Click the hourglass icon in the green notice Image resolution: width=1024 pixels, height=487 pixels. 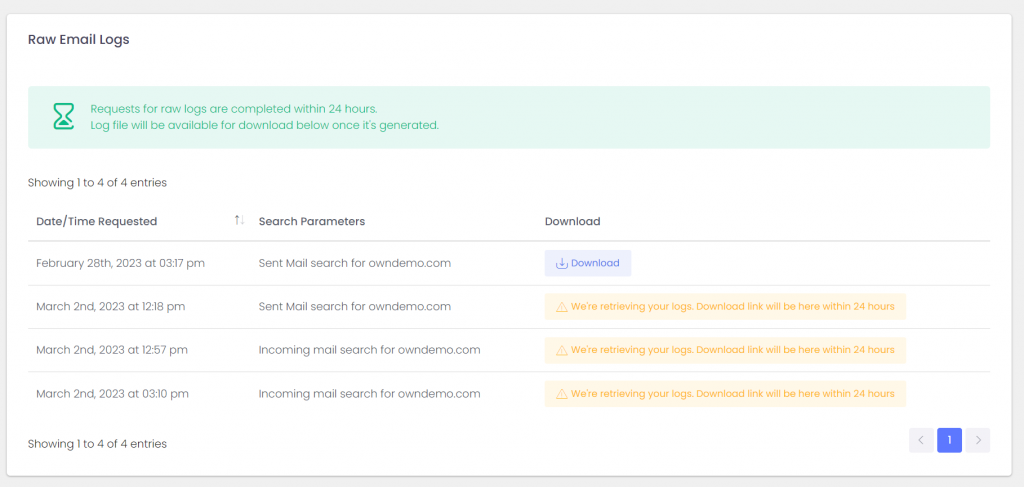pyautogui.click(x=63, y=117)
